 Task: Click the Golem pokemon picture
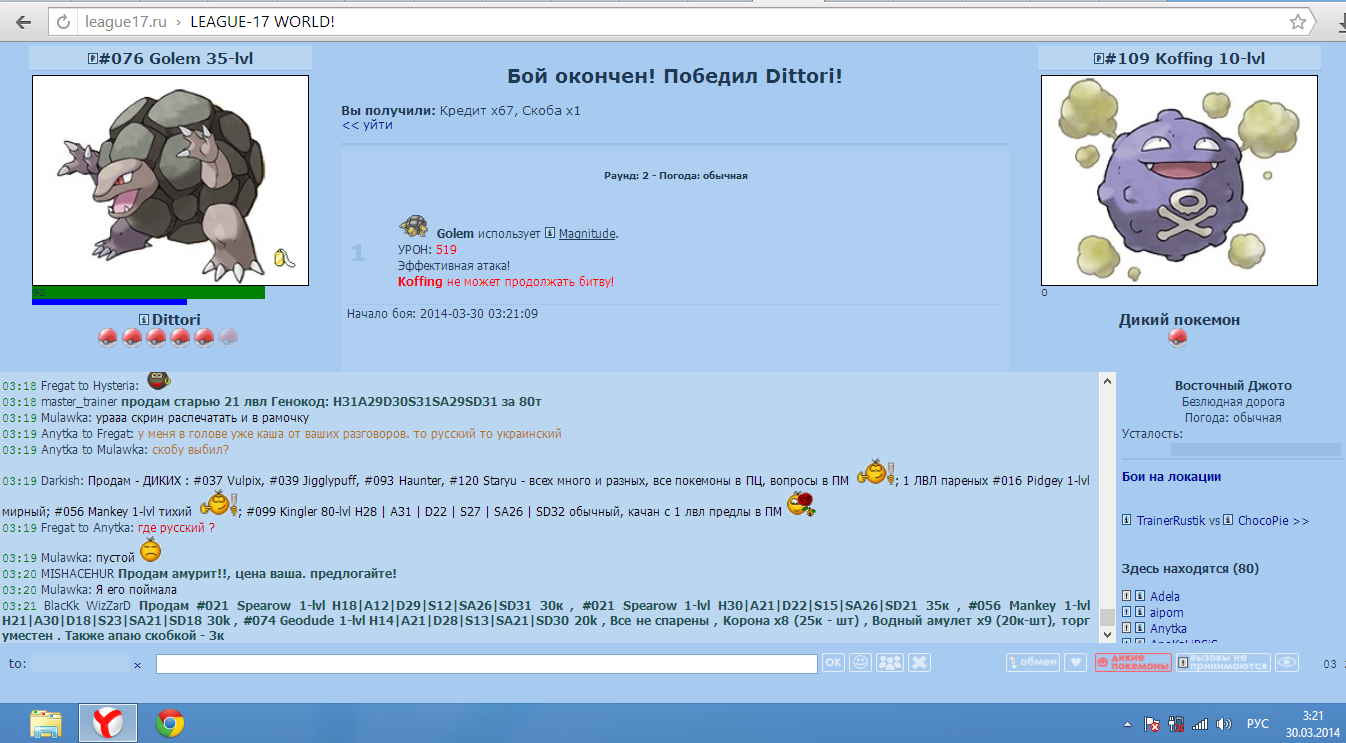pos(170,181)
